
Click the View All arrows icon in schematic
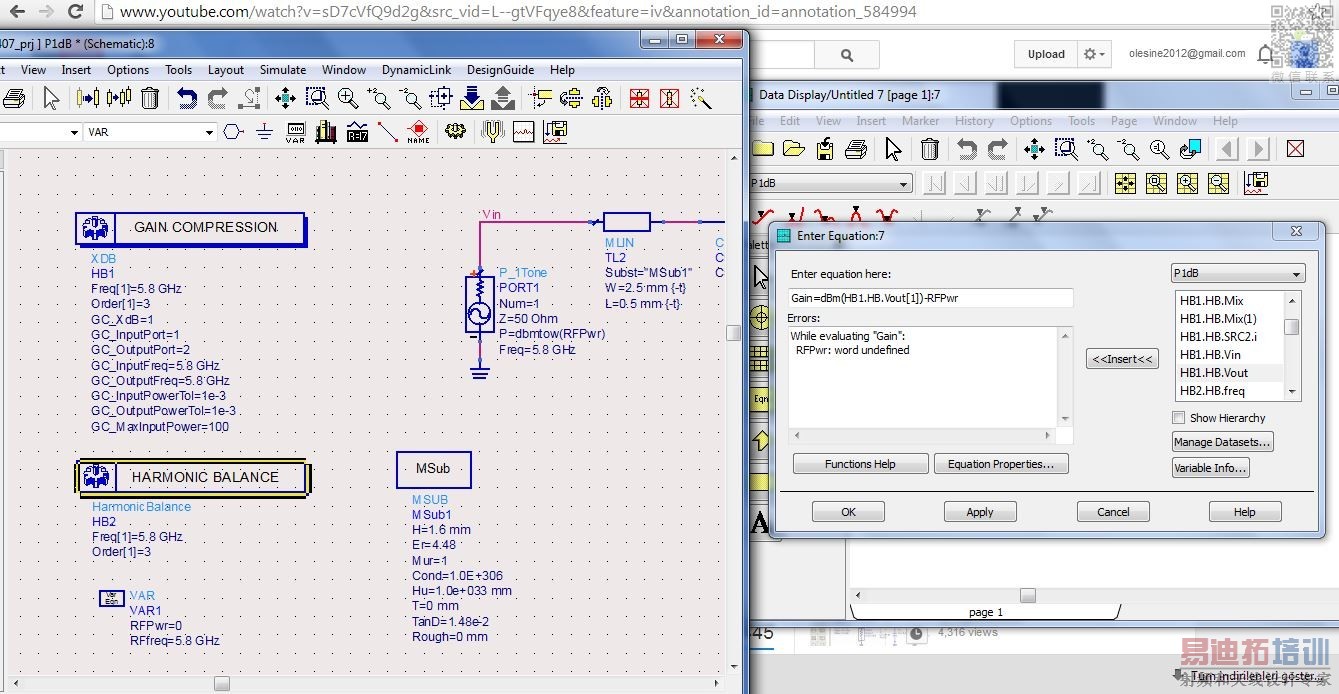285,98
